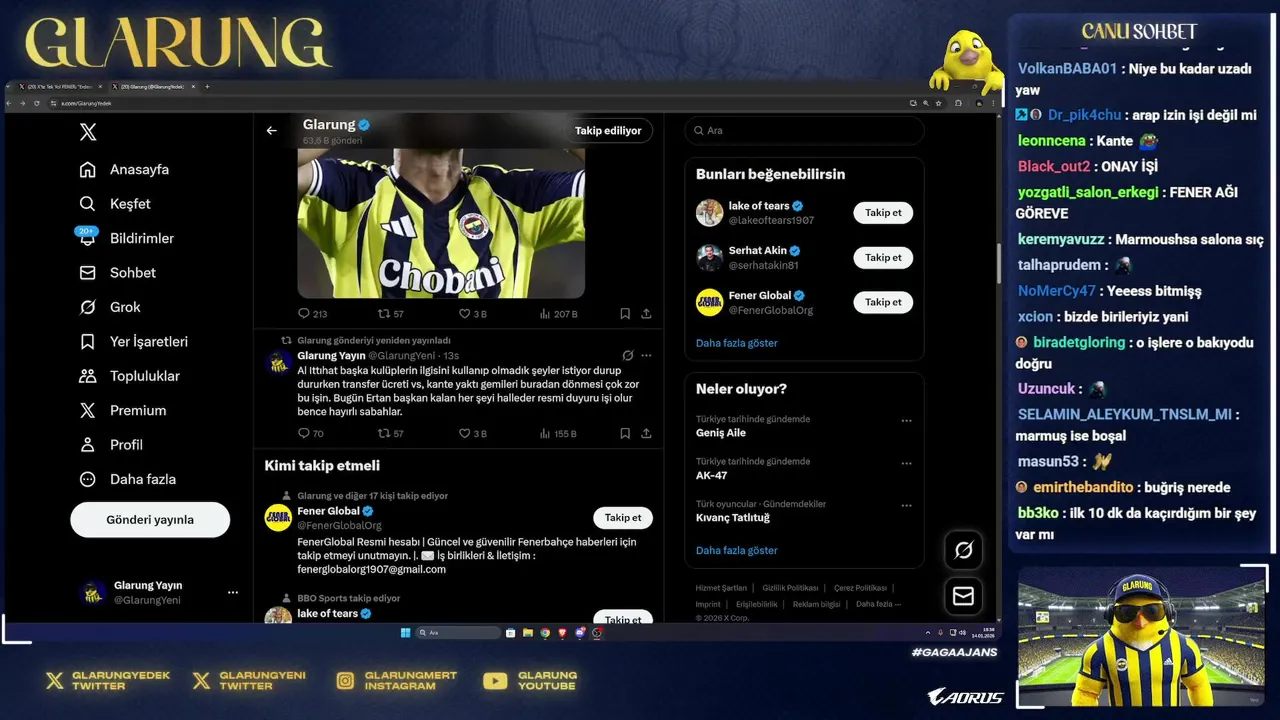Open Keşfet explore page

115,204
